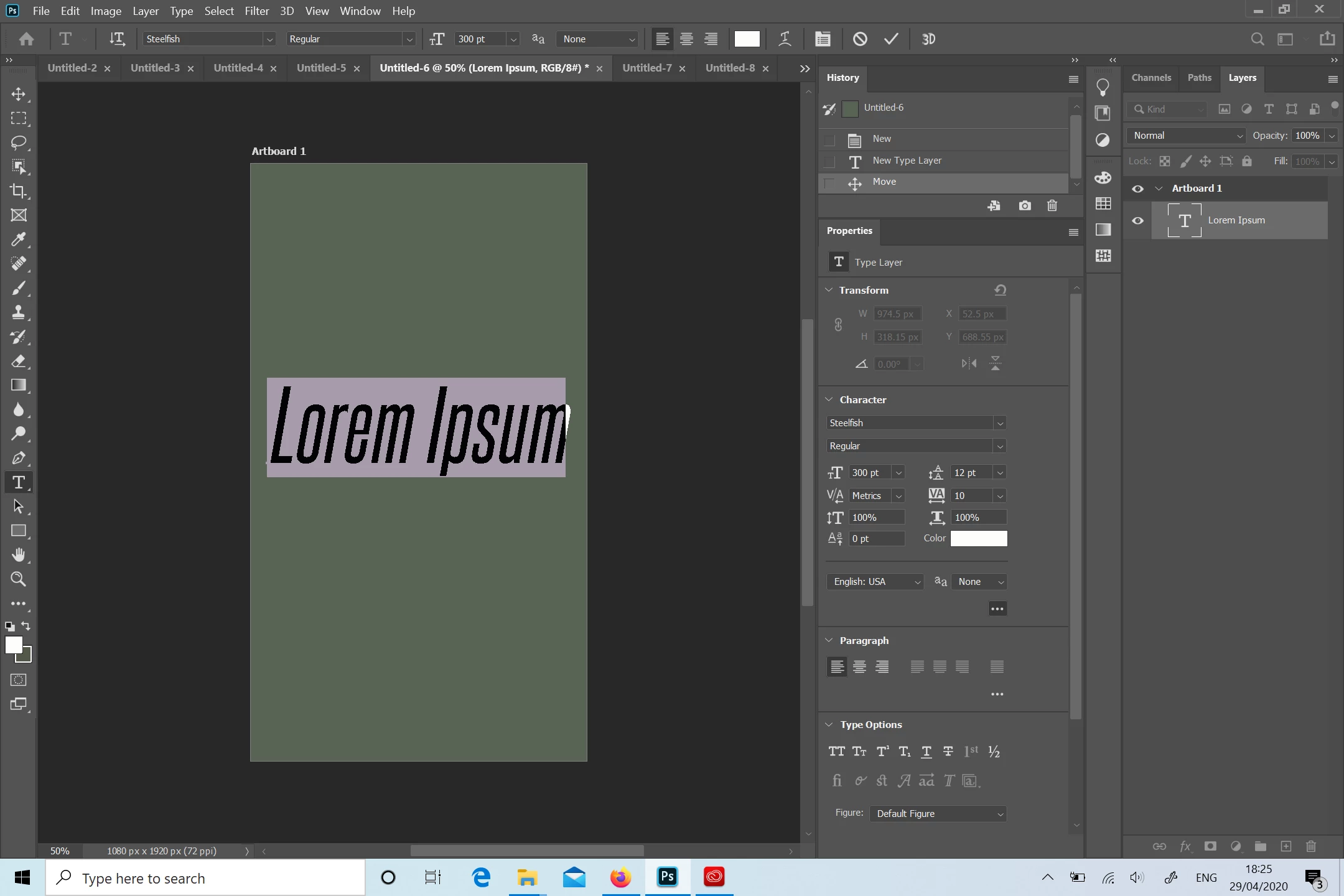
Task: Hide the Lorem Ipsum layer
Action: tap(1137, 220)
